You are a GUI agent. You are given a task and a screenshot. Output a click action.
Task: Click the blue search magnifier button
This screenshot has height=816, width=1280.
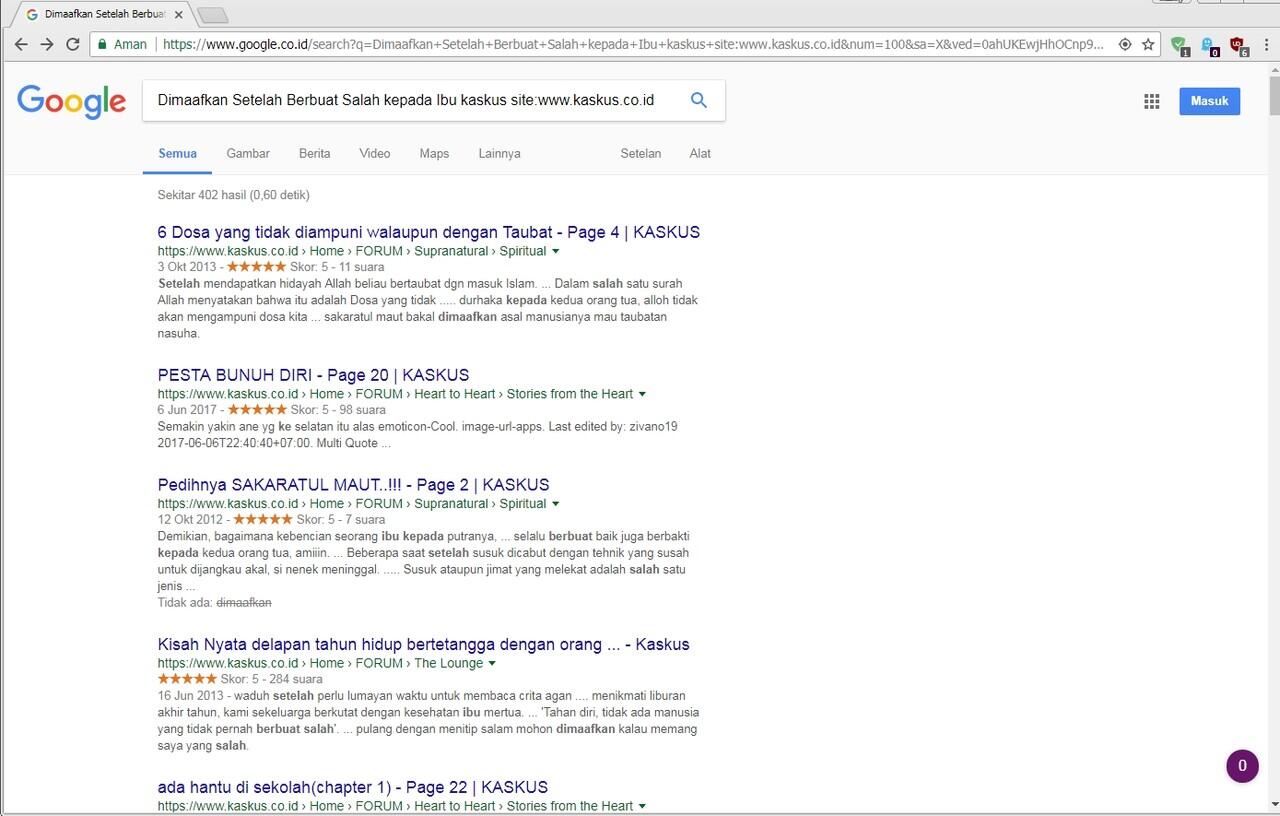699,100
